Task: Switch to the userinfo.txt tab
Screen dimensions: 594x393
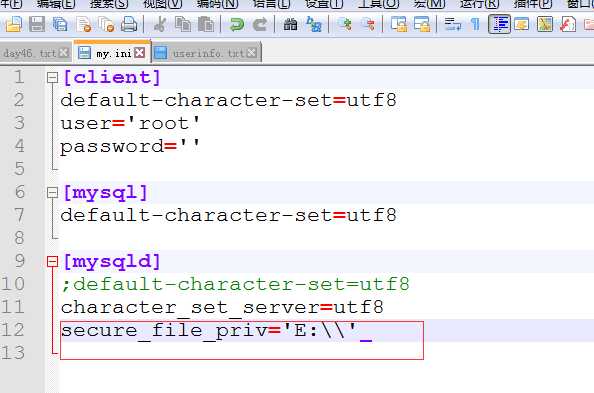Action: tap(208, 53)
